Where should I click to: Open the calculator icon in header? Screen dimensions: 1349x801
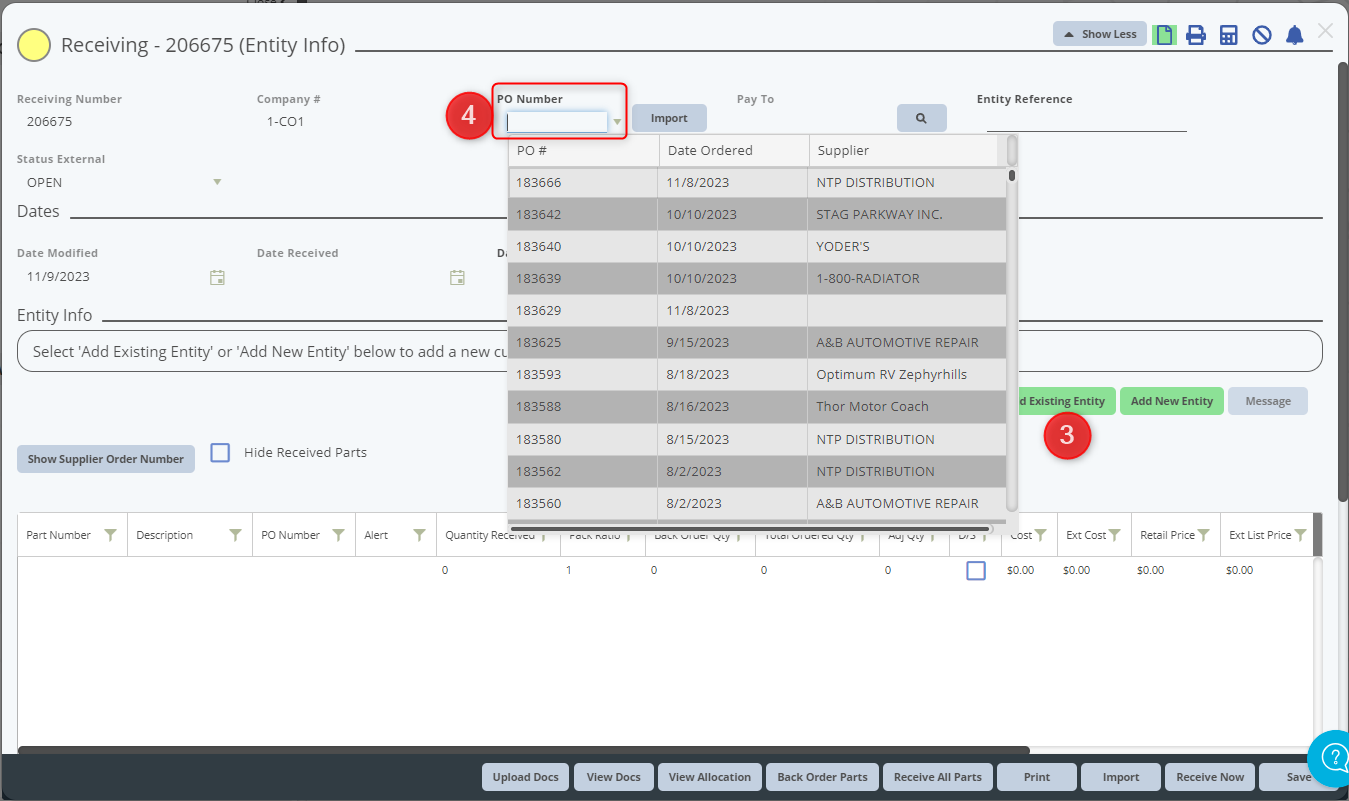[x=1229, y=35]
